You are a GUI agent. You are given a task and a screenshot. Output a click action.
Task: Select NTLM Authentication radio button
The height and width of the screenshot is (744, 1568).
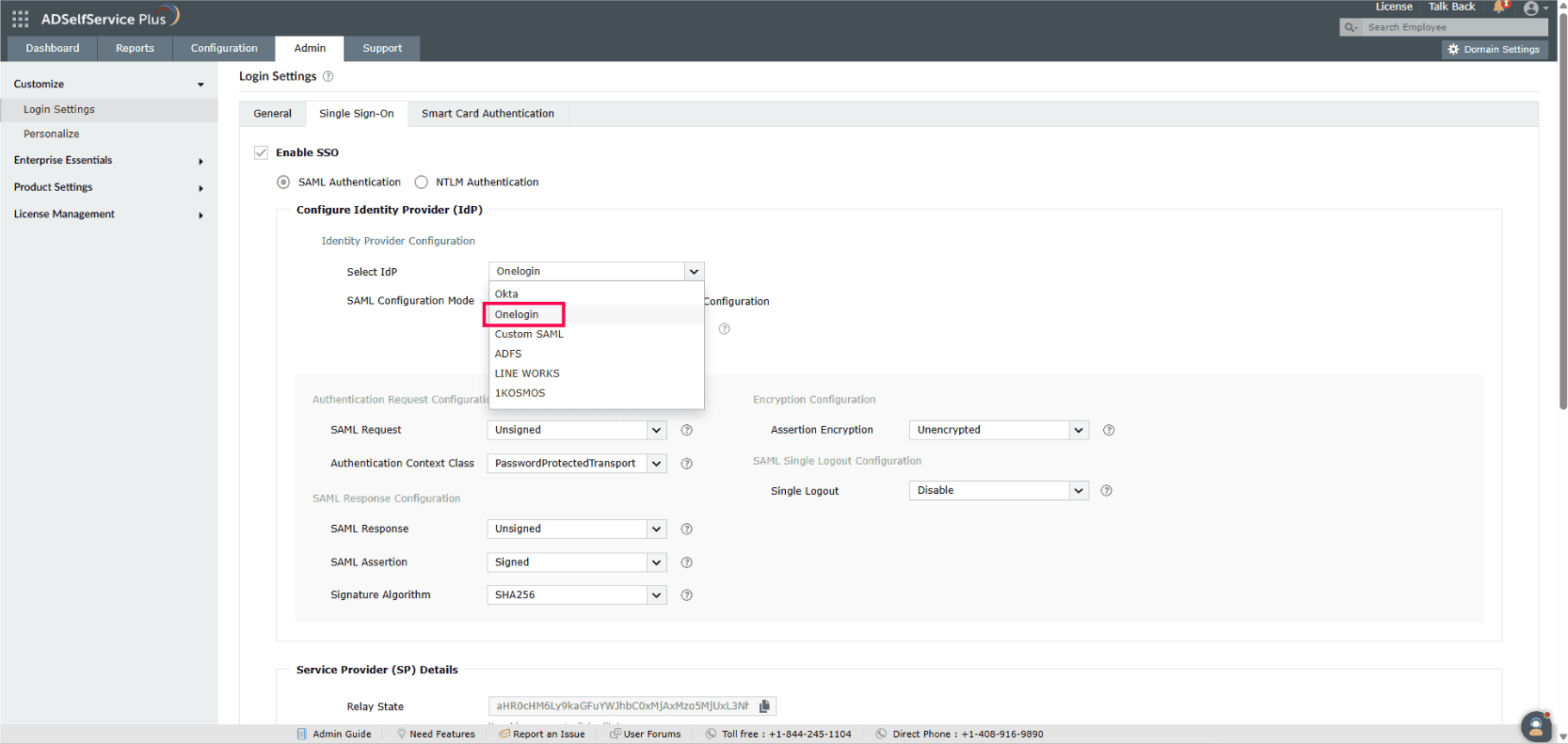pos(422,182)
